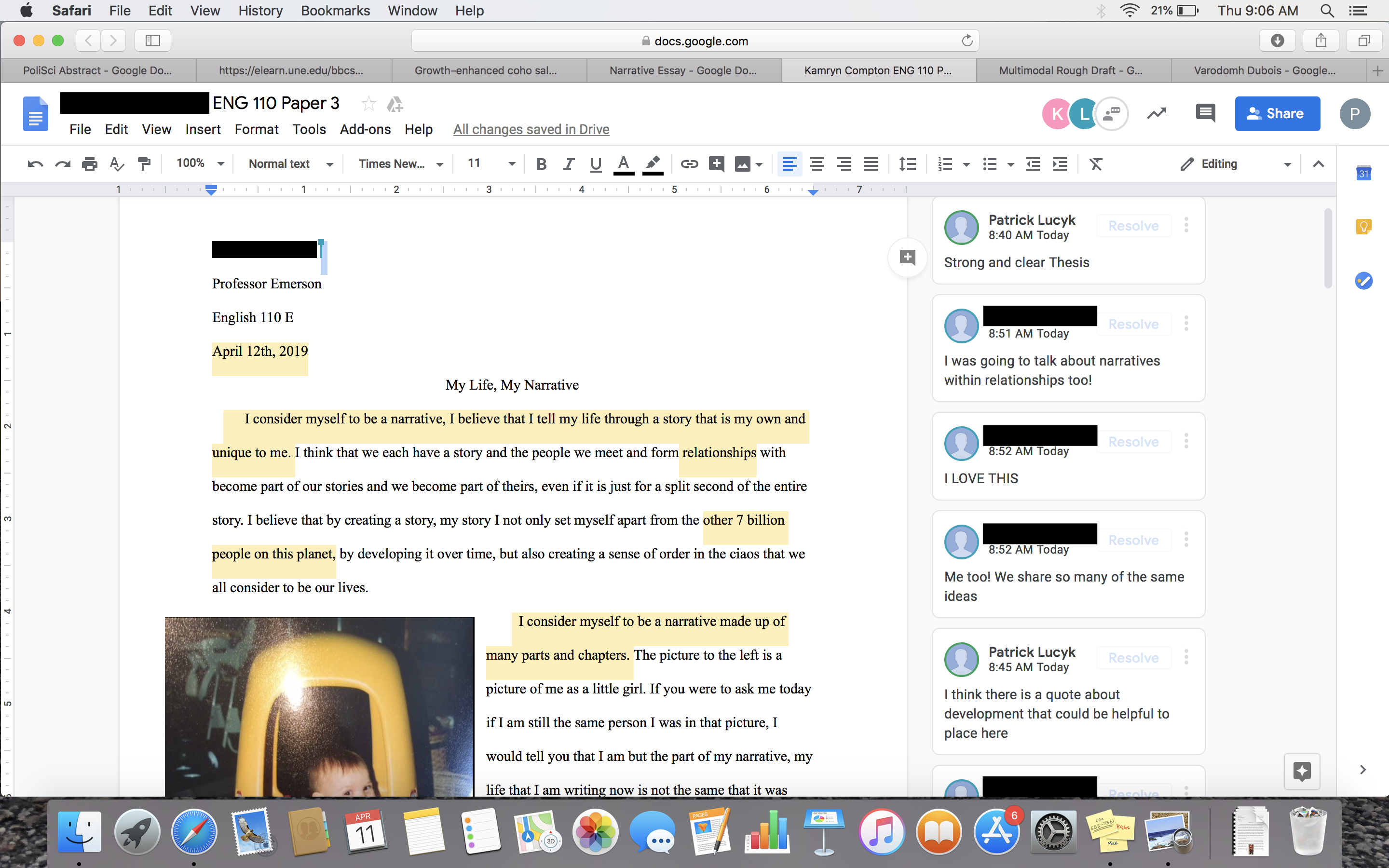The height and width of the screenshot is (868, 1389).
Task: Click the print icon in toolbar
Action: [90, 164]
